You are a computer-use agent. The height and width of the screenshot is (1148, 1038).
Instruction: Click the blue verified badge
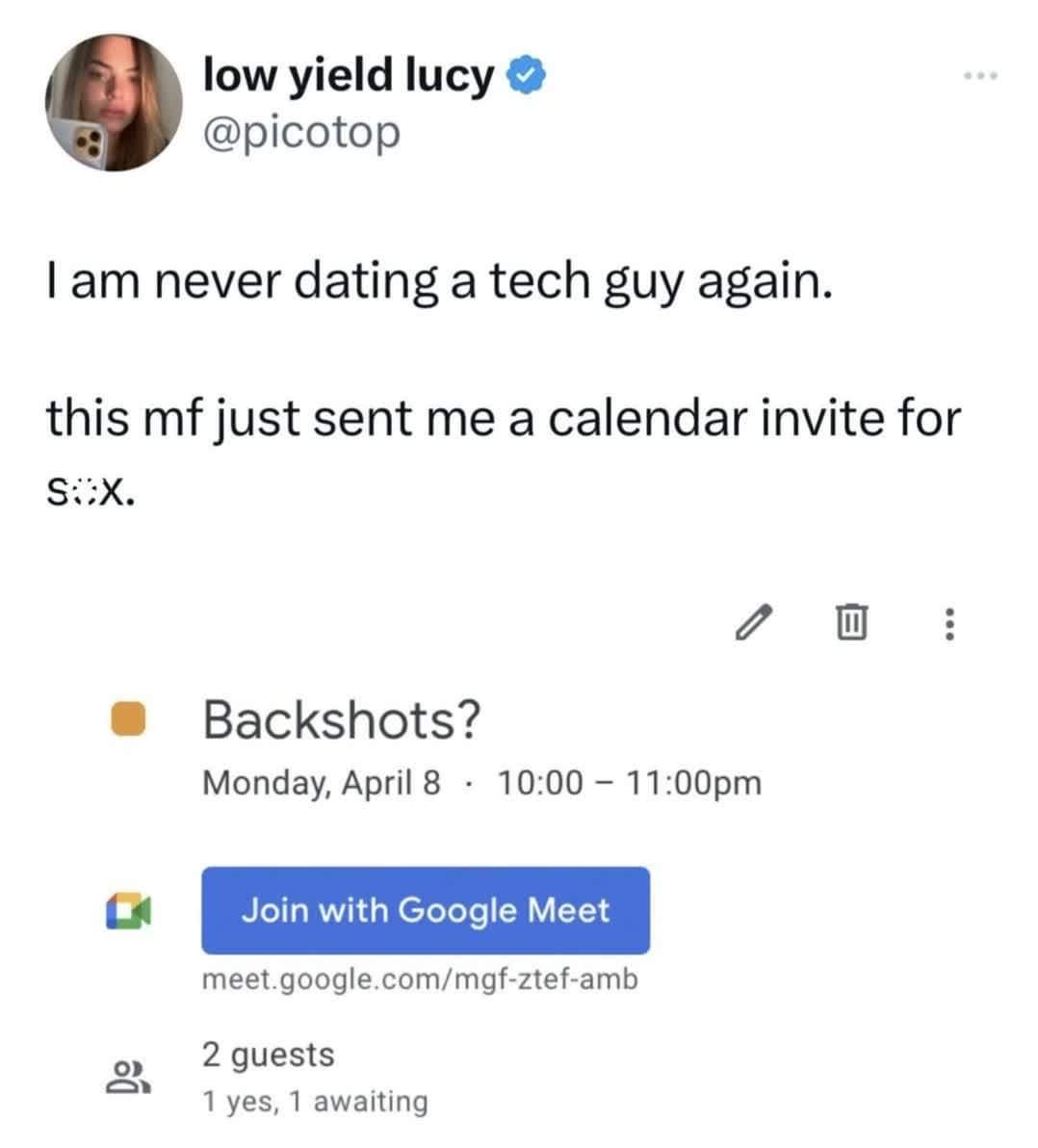[526, 76]
